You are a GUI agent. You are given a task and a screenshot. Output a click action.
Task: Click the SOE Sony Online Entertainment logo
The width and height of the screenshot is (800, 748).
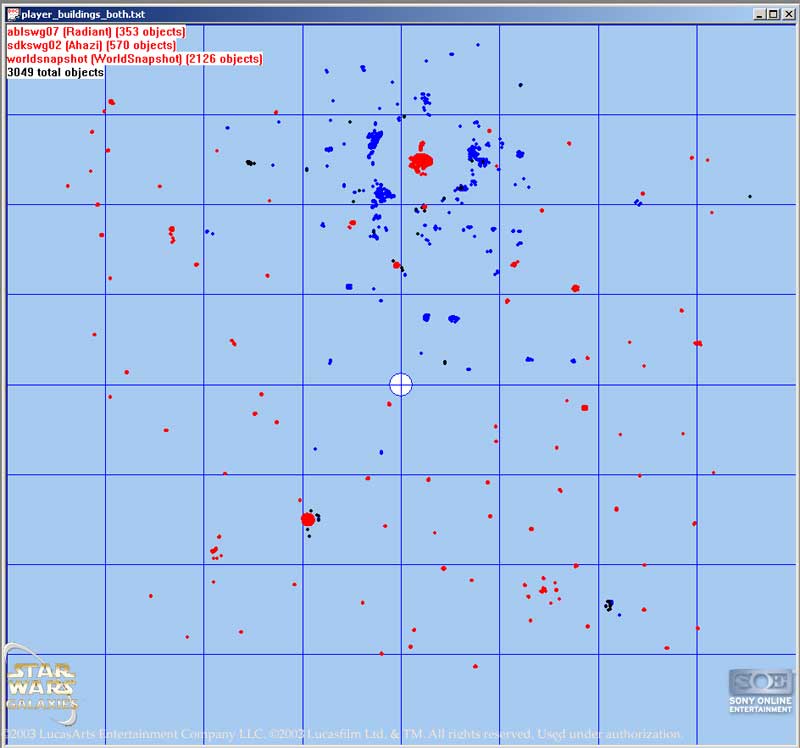tap(760, 691)
